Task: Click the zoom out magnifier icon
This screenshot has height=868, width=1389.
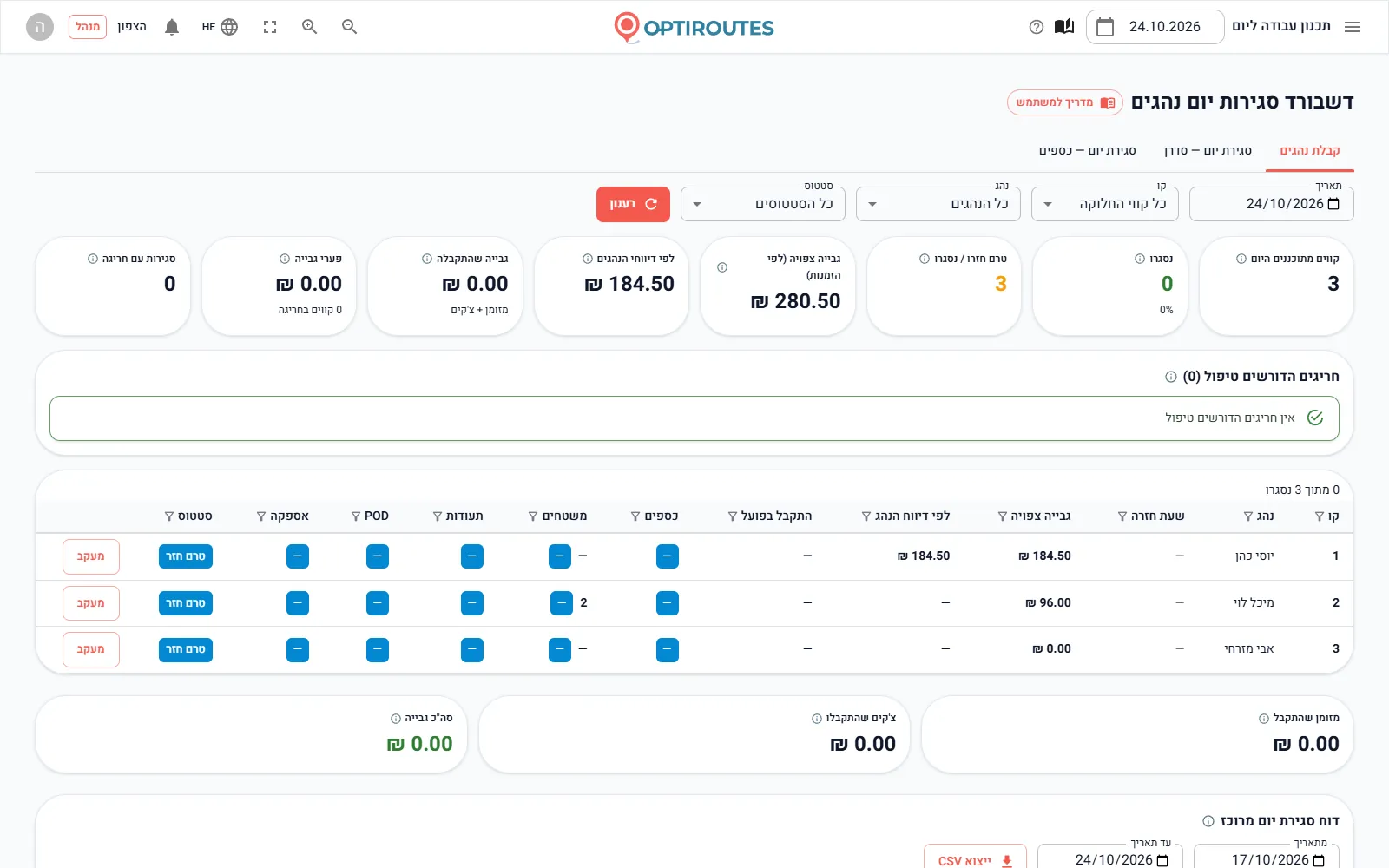Action: 349,27
